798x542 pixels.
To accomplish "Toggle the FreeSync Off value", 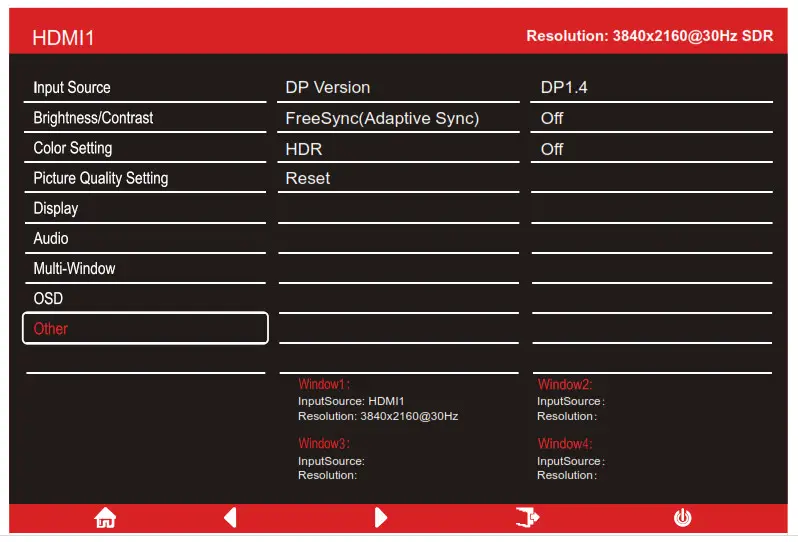I will pos(651,118).
